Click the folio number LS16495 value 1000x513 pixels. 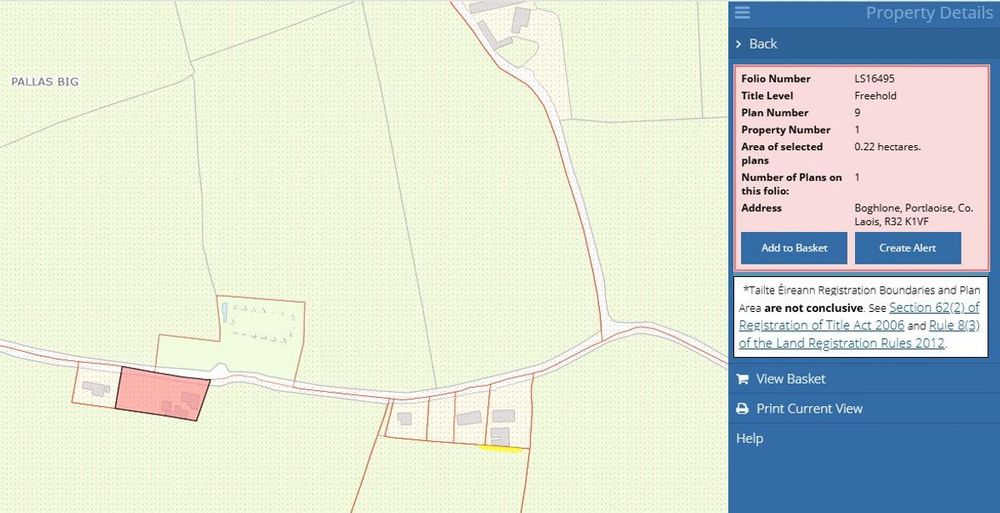point(876,79)
